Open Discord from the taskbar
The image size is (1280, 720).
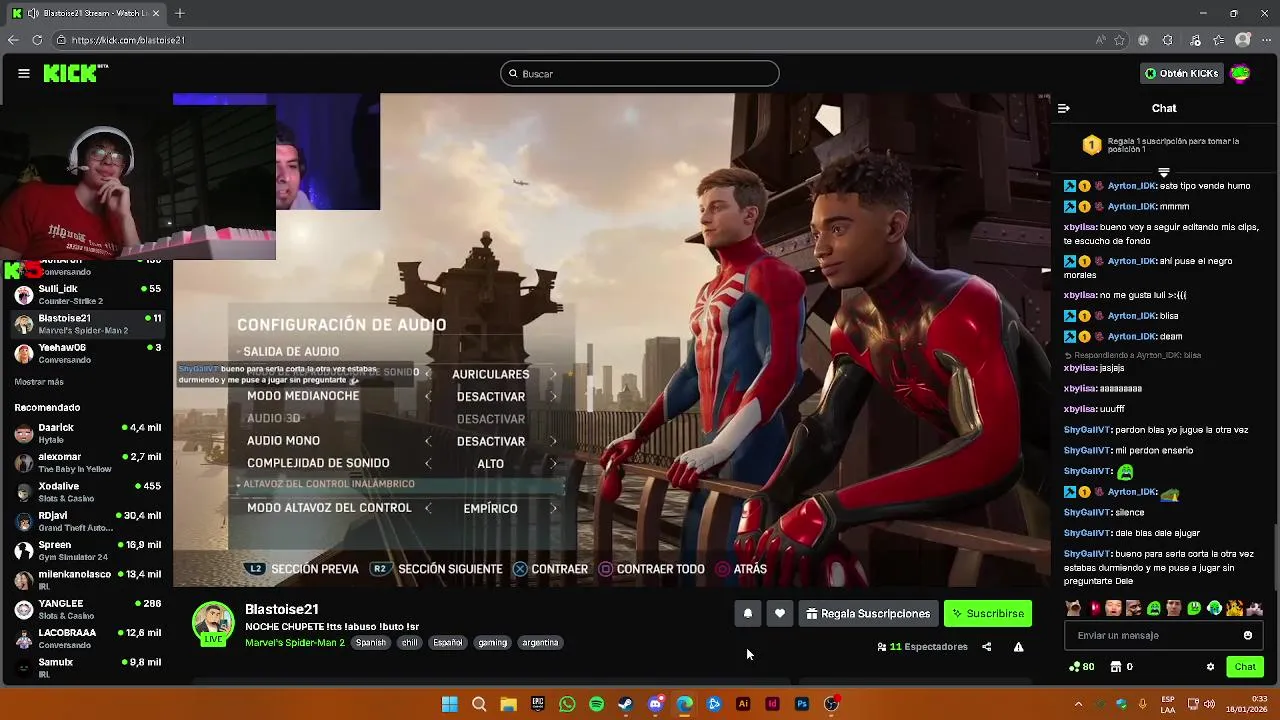(x=655, y=704)
